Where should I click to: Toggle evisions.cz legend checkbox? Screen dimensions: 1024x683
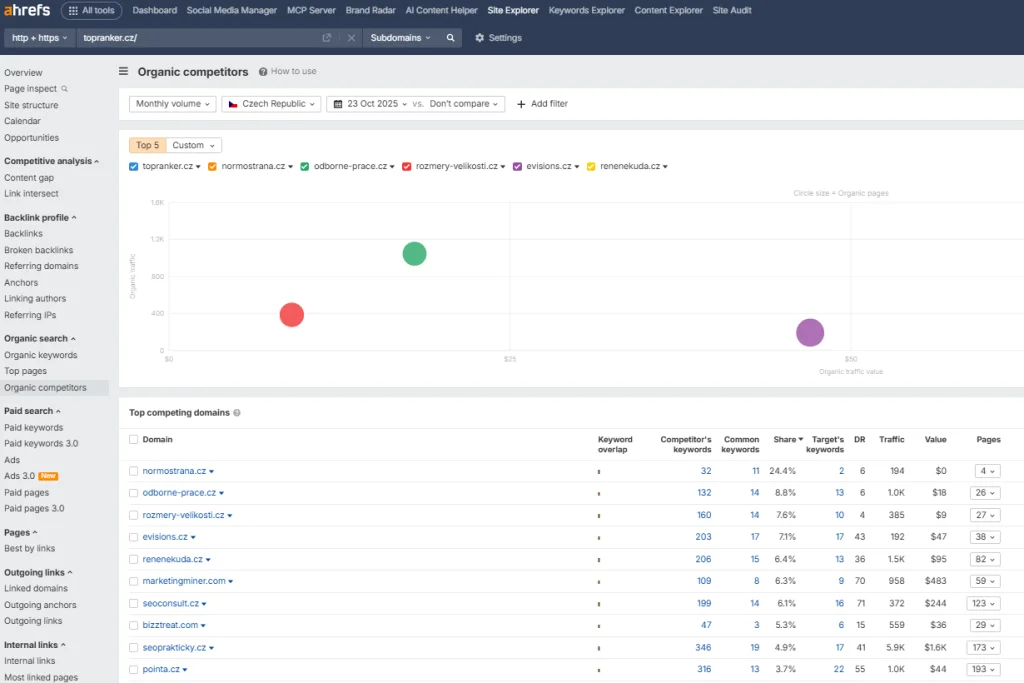(517, 167)
